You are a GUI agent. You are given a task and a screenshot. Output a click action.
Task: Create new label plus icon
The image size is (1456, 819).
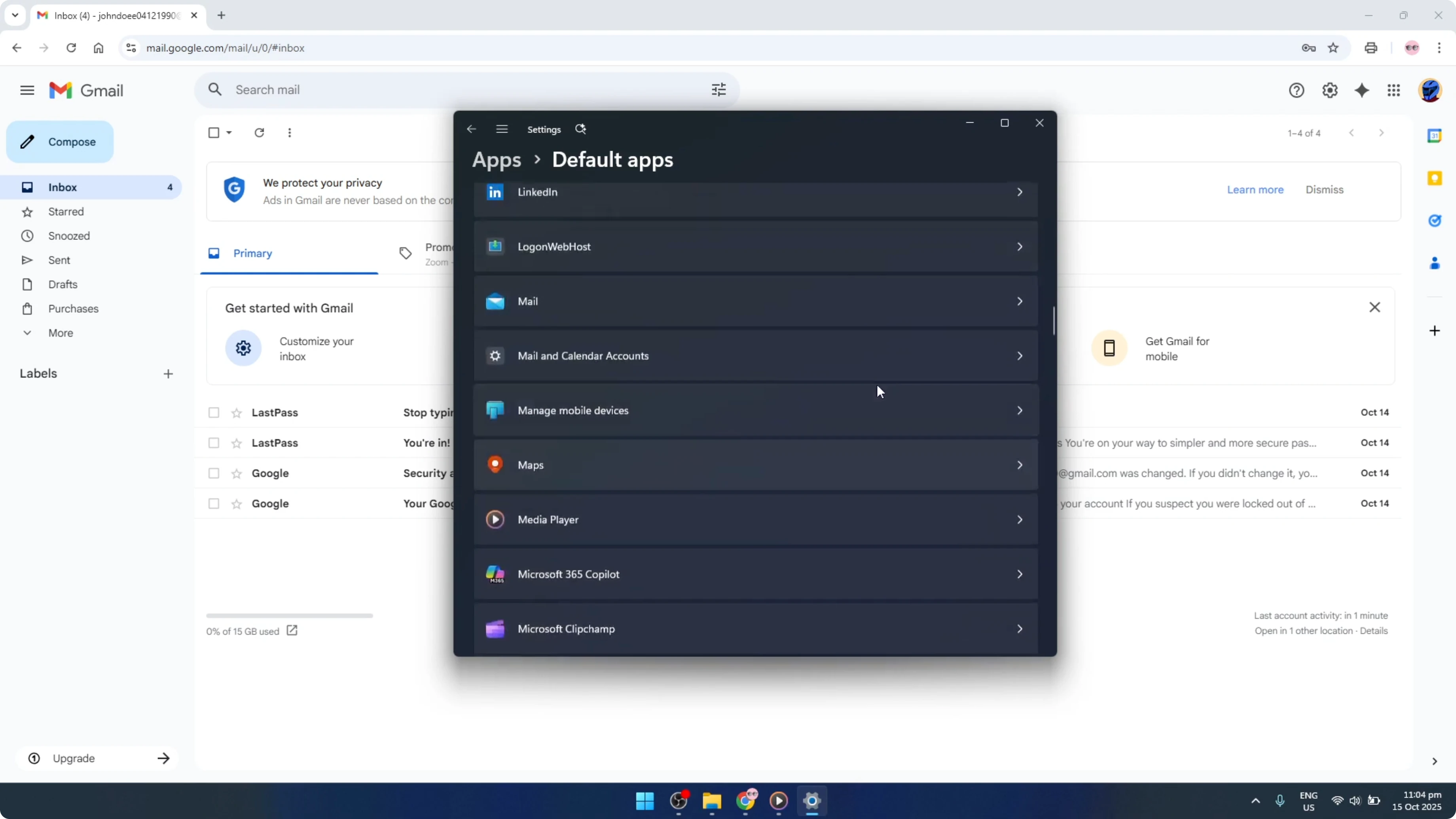tap(168, 374)
